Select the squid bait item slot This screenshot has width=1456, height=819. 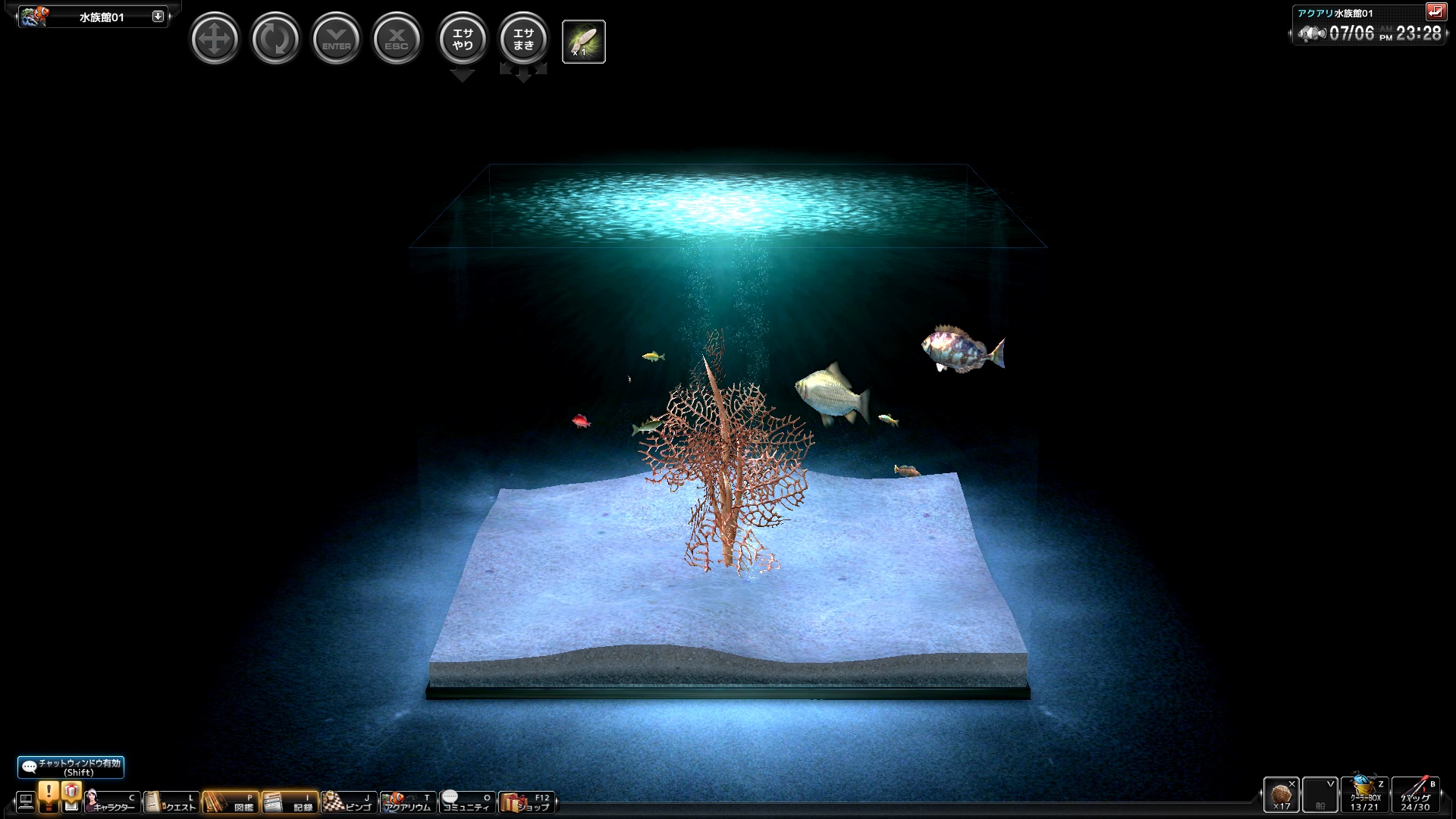[x=583, y=41]
